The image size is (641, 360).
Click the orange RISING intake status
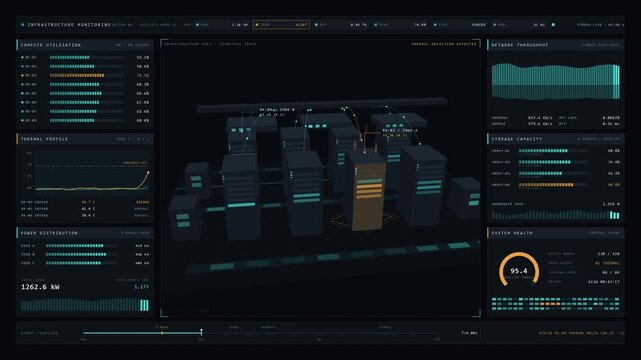tap(143, 202)
